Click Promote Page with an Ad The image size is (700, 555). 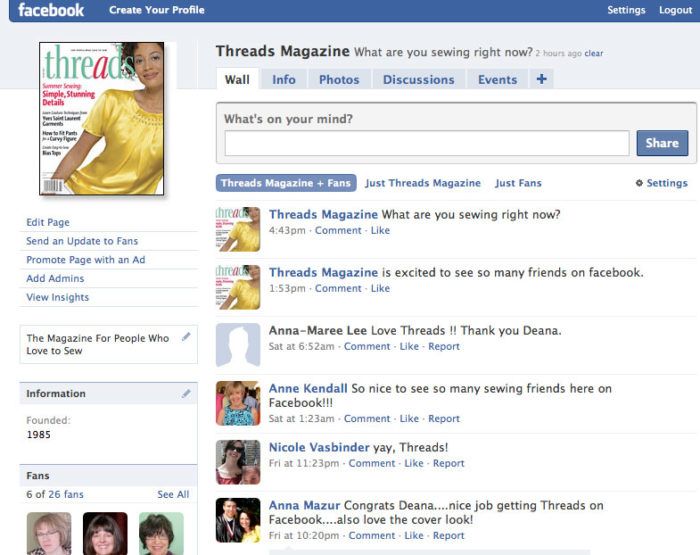[x=86, y=259]
